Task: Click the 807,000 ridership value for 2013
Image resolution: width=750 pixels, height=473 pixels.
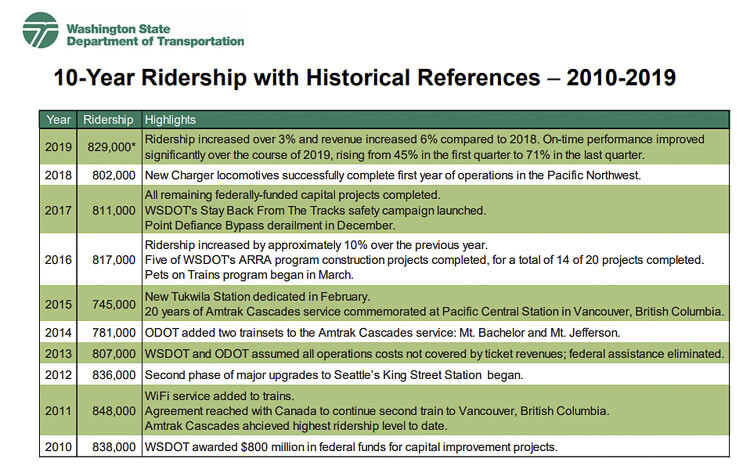Action: (108, 354)
